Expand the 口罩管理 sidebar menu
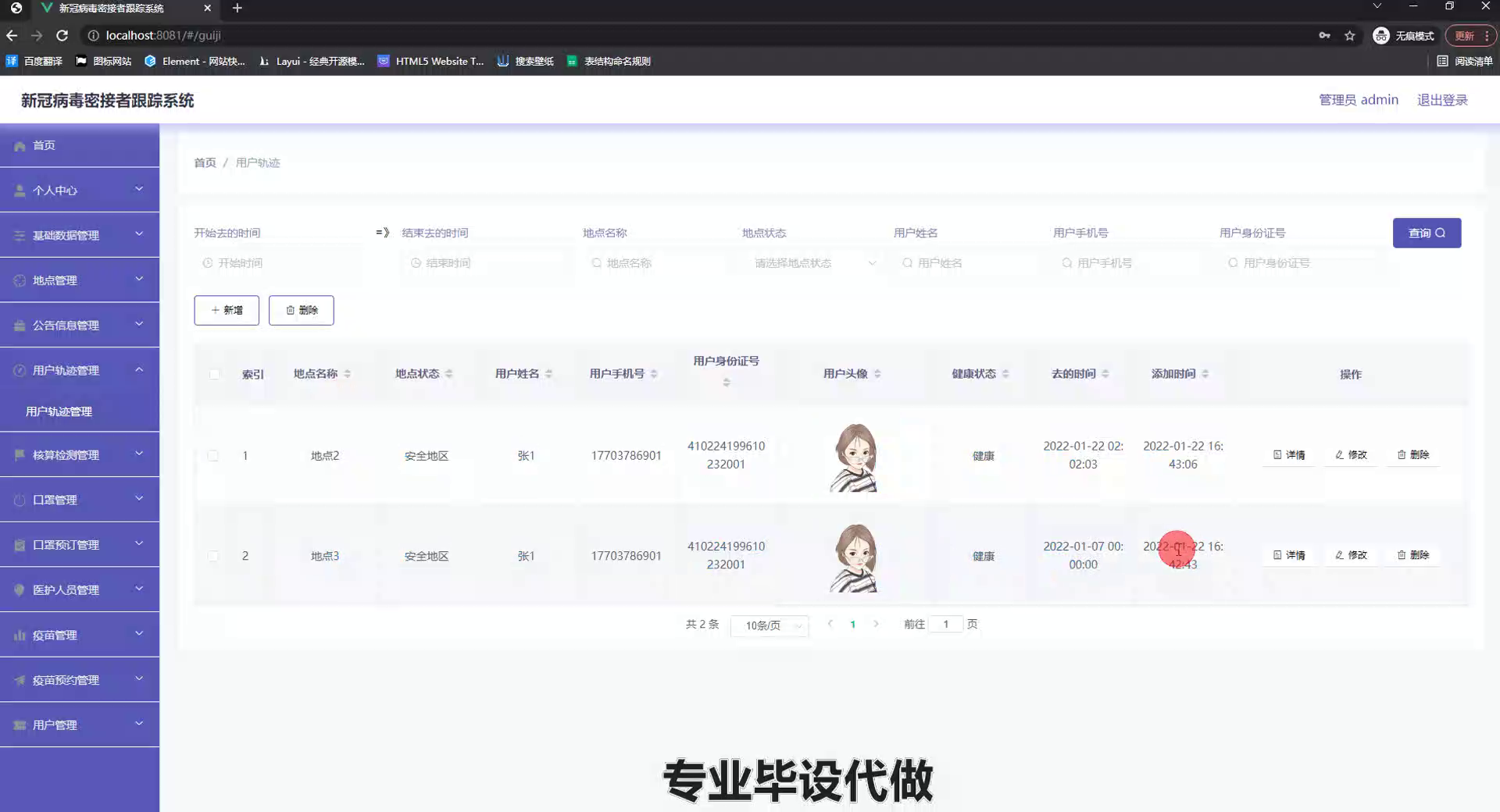The image size is (1500, 812). (80, 500)
